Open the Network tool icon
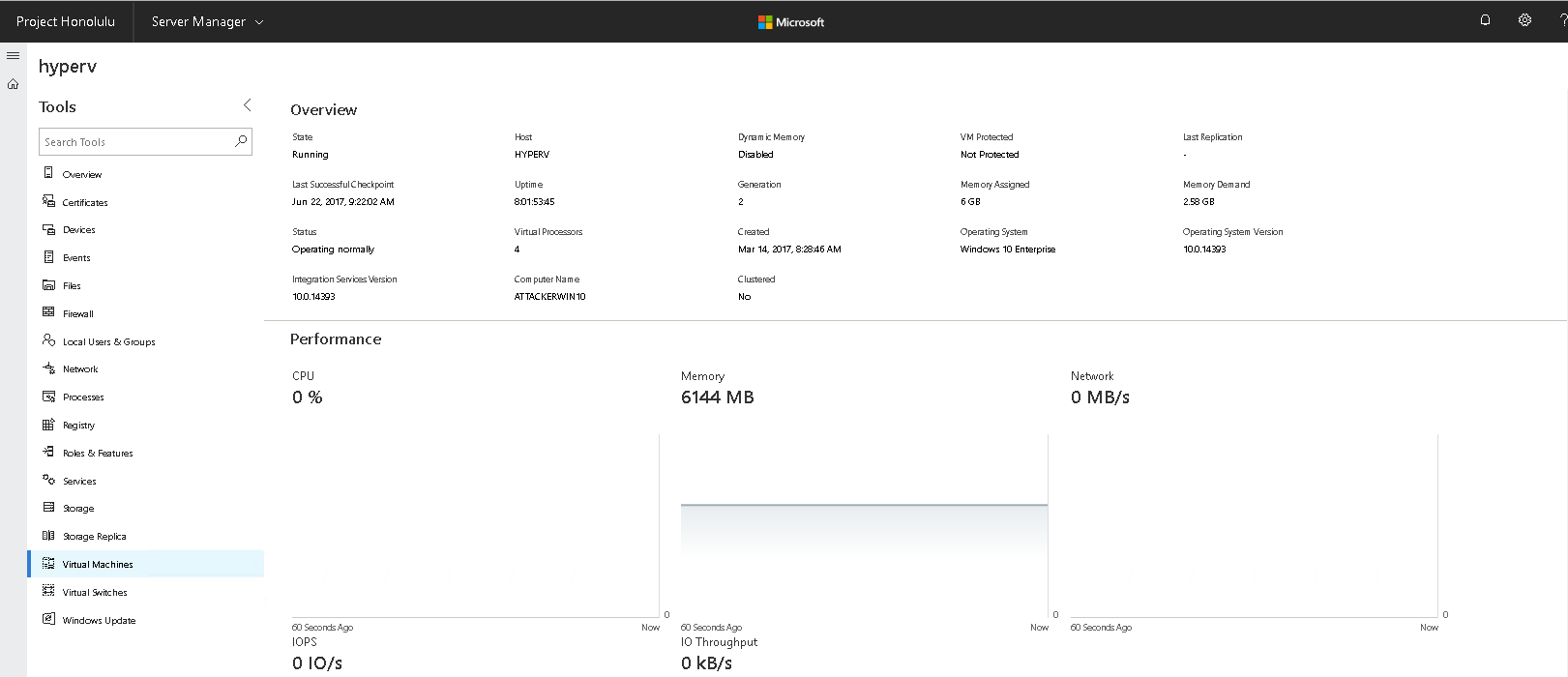 point(48,368)
